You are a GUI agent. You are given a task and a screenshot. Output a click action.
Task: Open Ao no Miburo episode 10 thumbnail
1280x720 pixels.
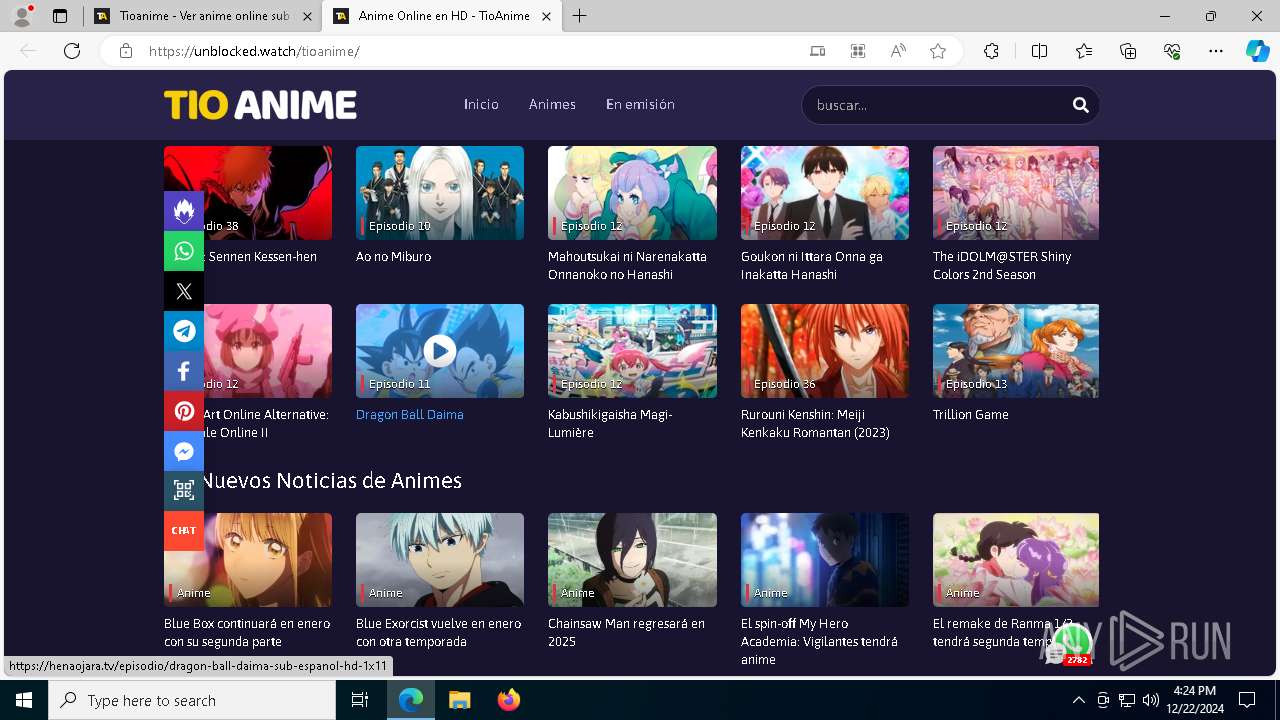(440, 193)
